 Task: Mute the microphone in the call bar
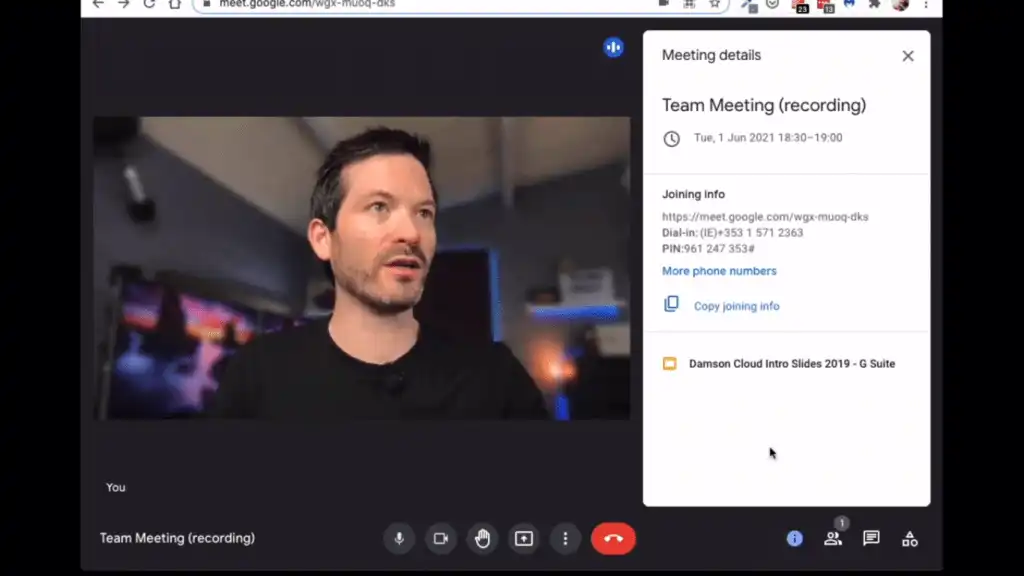(x=399, y=539)
